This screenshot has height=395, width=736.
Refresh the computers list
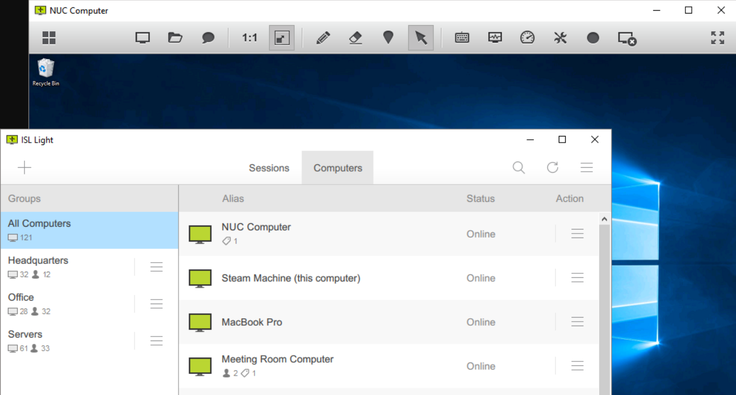[x=552, y=167]
